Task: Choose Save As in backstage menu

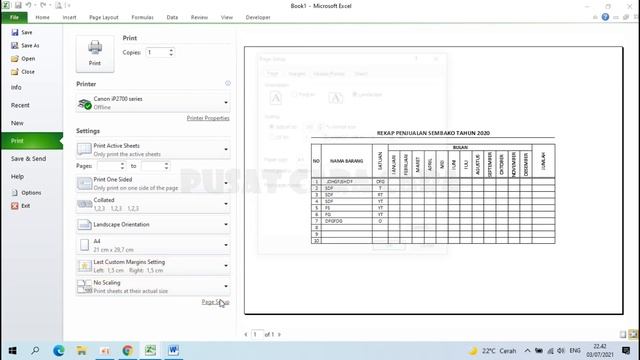Action: click(x=25, y=45)
